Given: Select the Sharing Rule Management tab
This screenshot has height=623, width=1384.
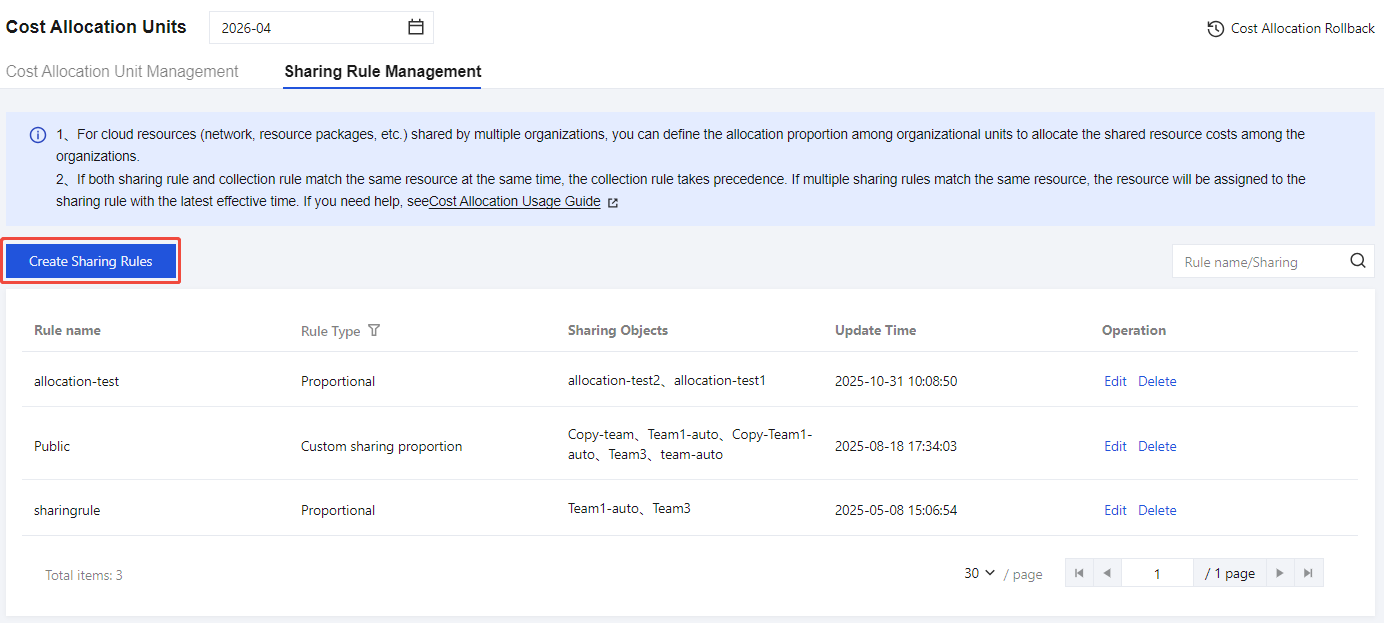Looking at the screenshot, I should pyautogui.click(x=383, y=72).
